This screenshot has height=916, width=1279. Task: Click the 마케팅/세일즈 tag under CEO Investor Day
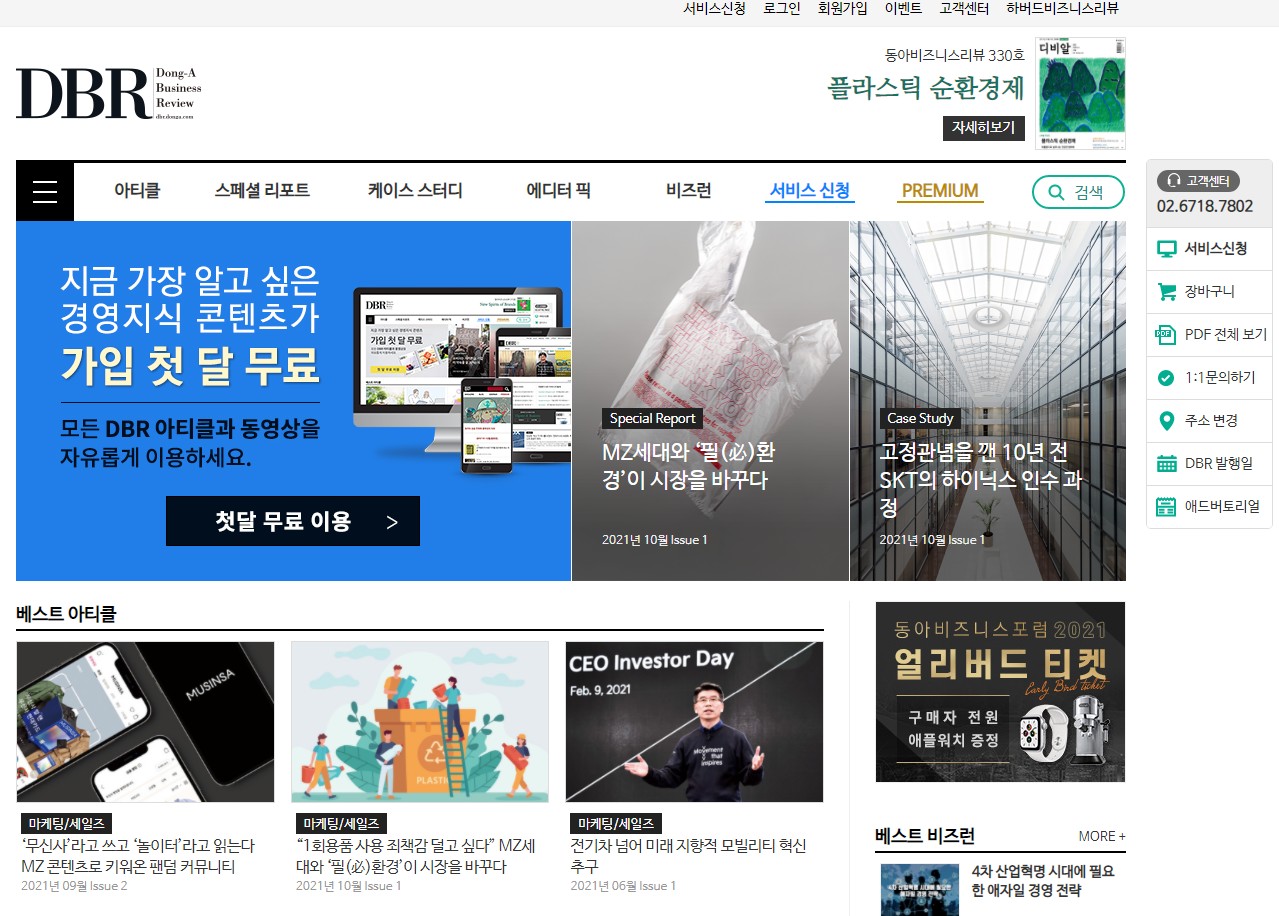point(616,824)
